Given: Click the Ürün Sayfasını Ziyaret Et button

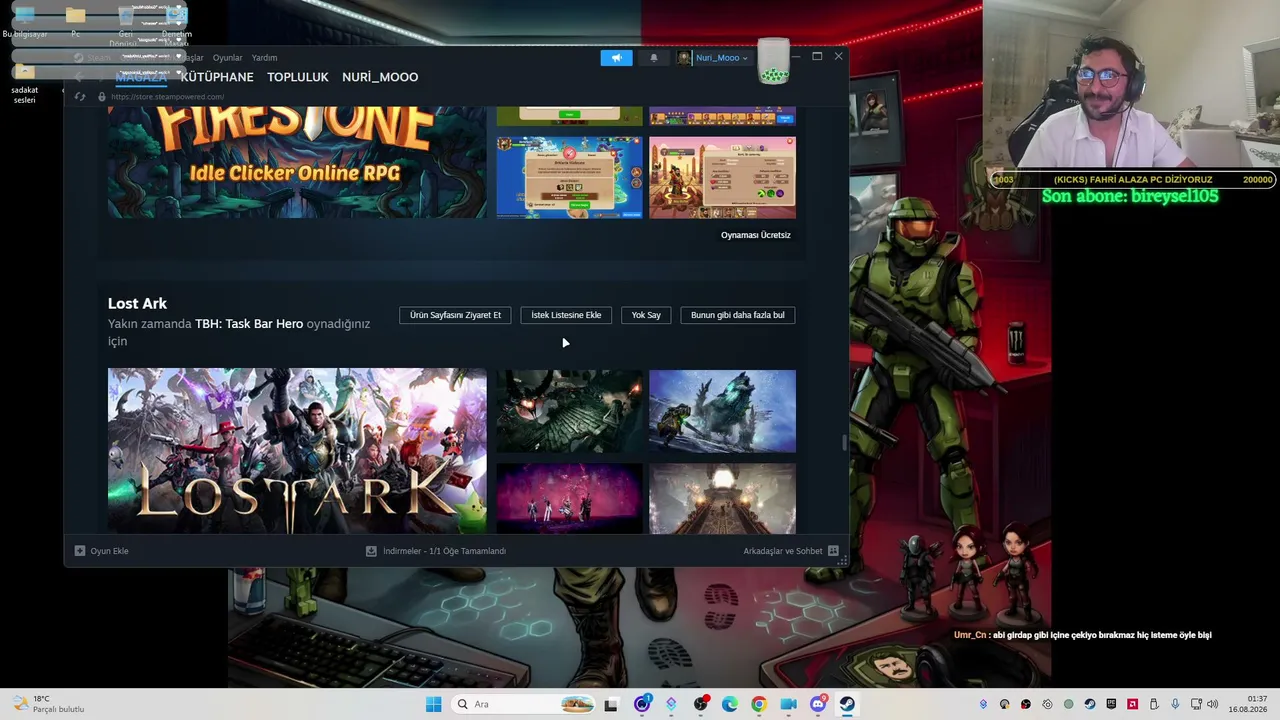Looking at the screenshot, I should click(455, 315).
